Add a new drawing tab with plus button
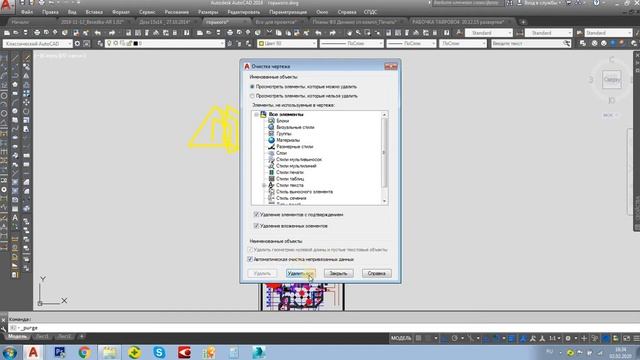 point(523,22)
